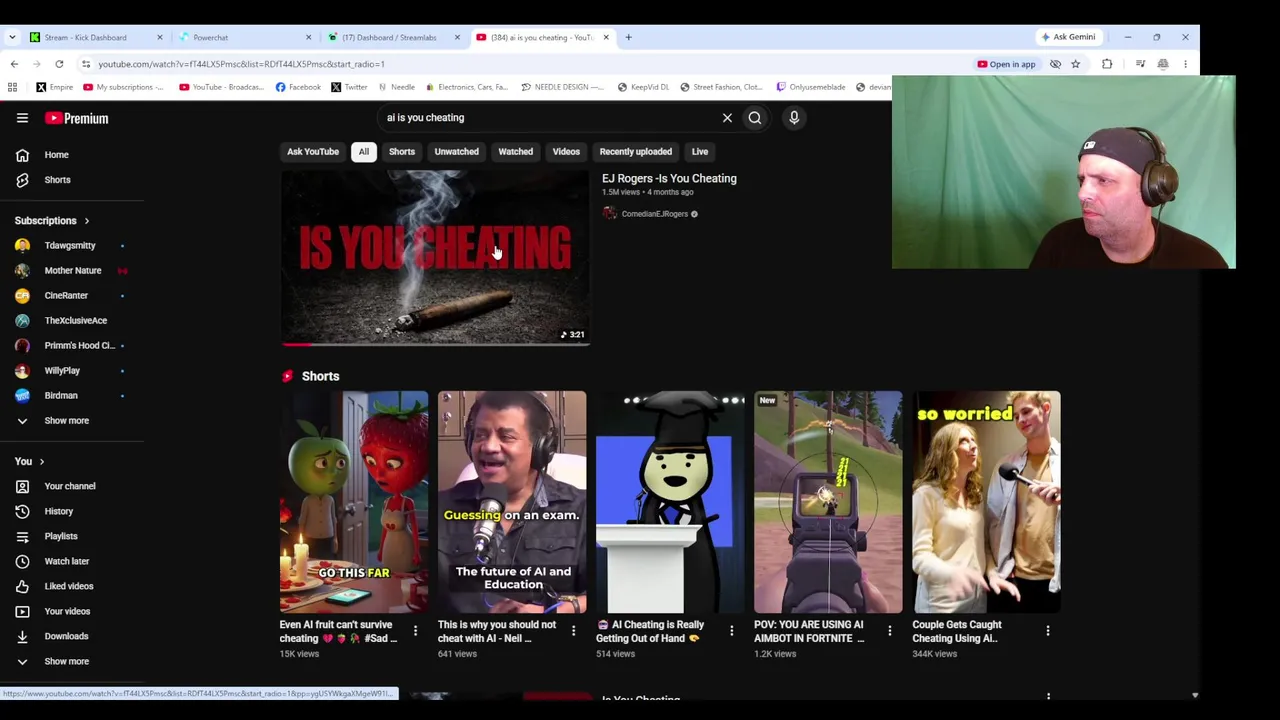The image size is (1280, 720).
Task: Click the page scrollbar down arrow
Action: click(x=1194, y=695)
